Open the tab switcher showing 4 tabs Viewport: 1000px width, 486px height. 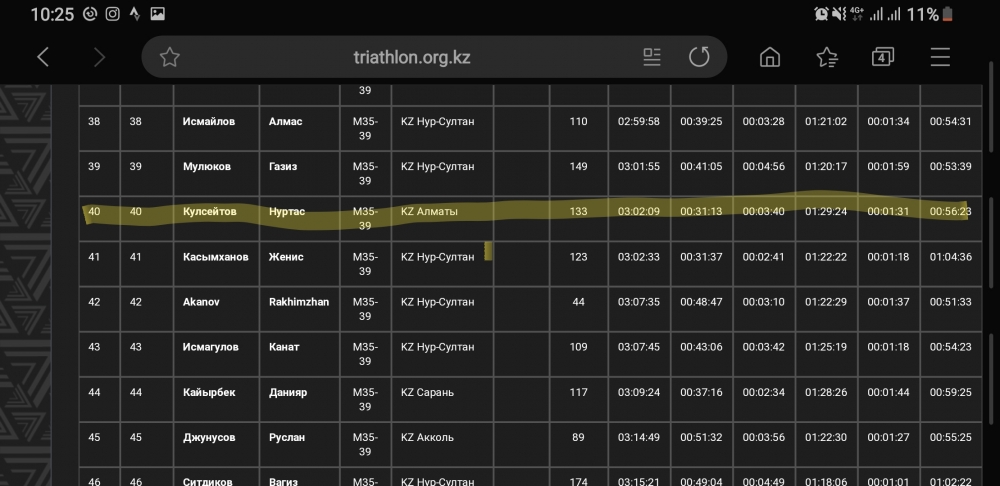883,57
